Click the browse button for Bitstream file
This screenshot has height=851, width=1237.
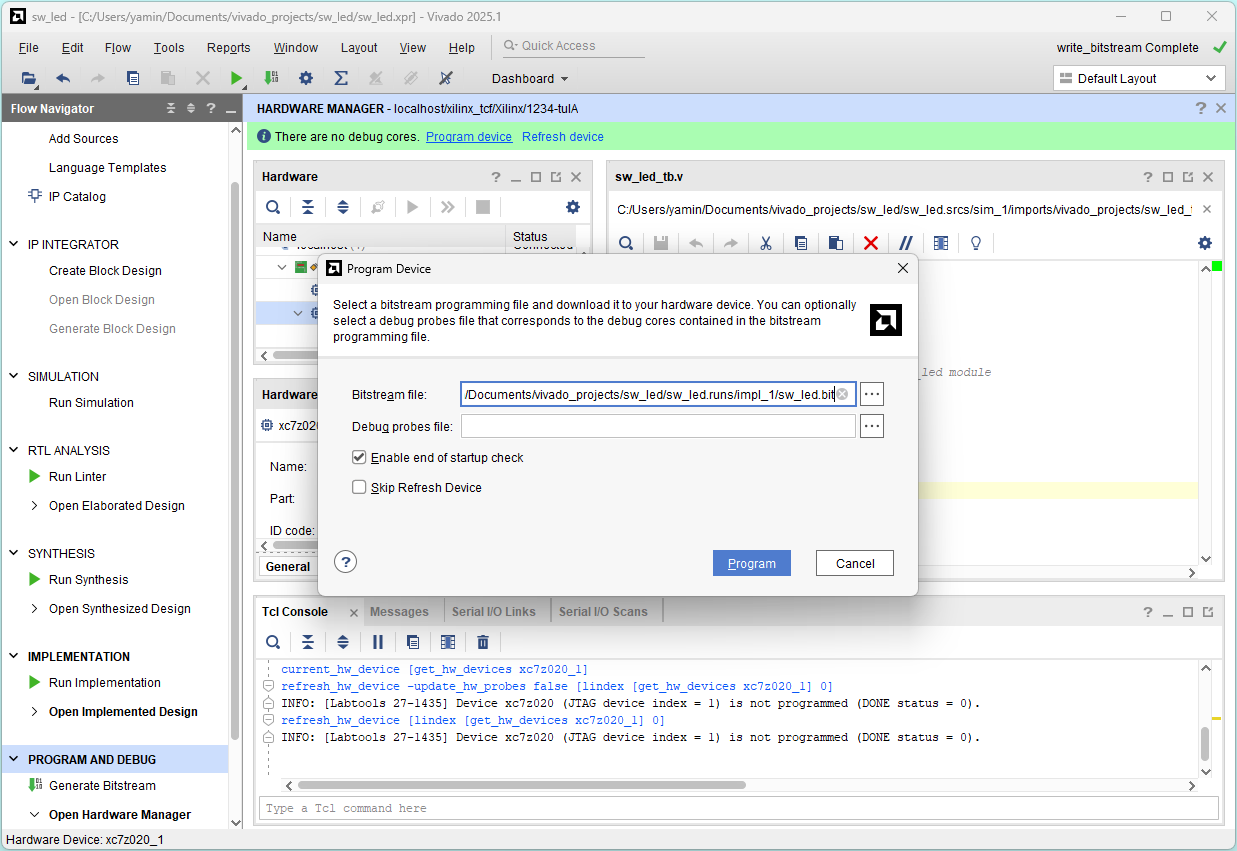pyautogui.click(x=872, y=395)
